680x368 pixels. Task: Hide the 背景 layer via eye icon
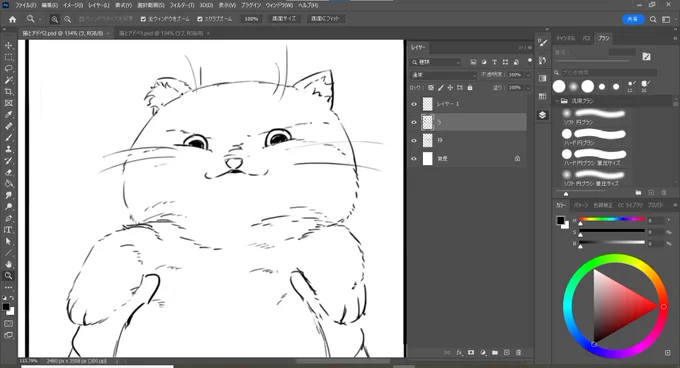coord(414,159)
